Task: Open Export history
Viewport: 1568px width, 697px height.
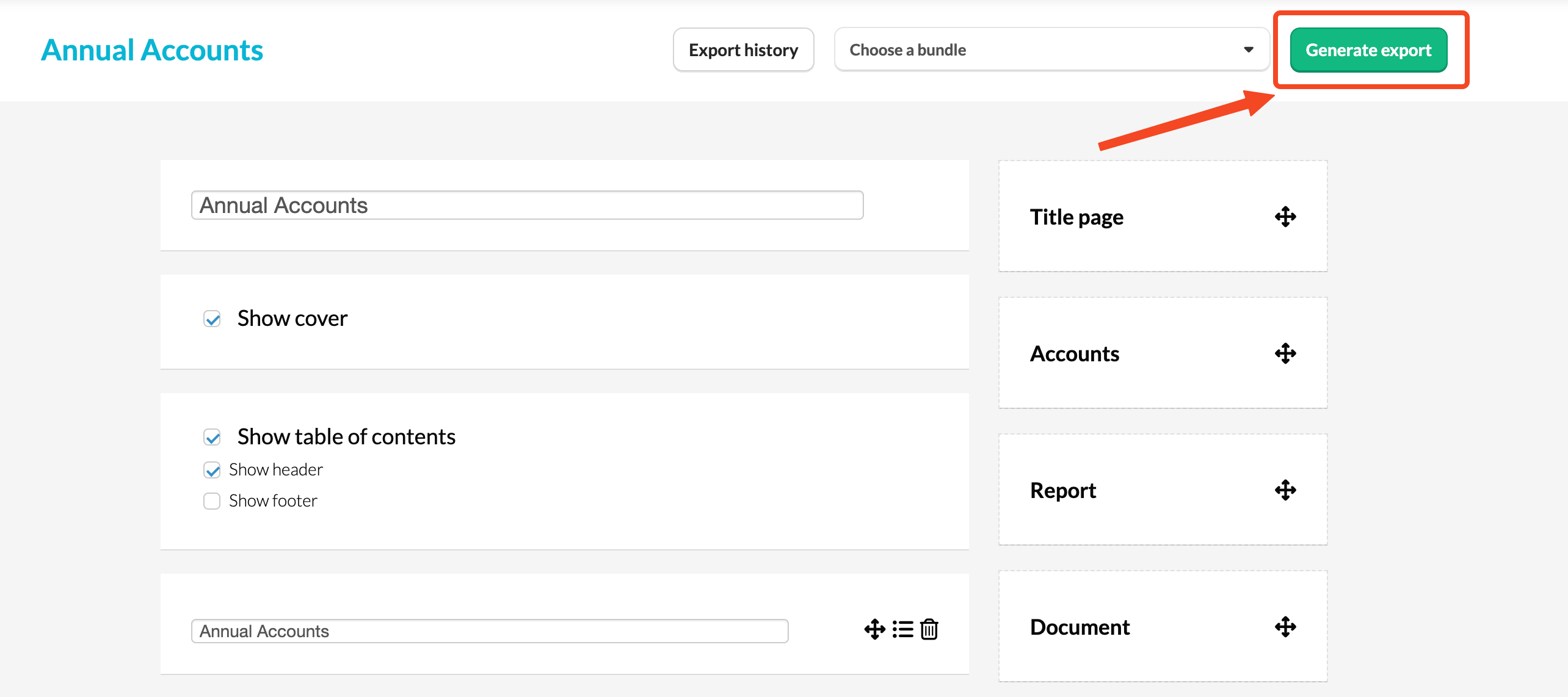Action: (x=743, y=50)
